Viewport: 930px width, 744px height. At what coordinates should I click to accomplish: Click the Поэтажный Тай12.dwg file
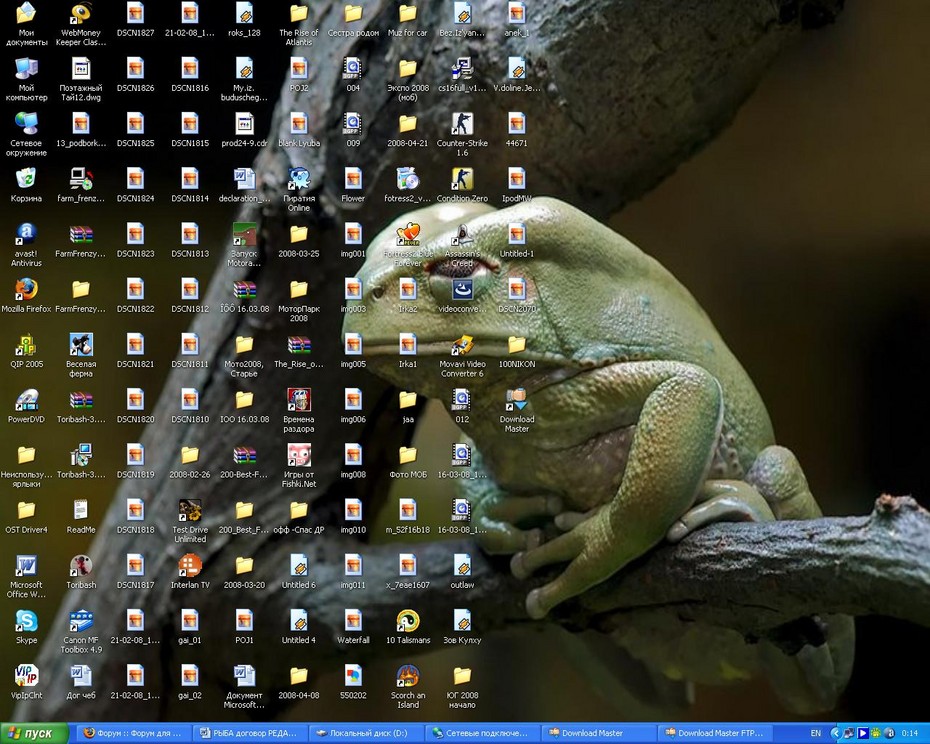click(81, 80)
